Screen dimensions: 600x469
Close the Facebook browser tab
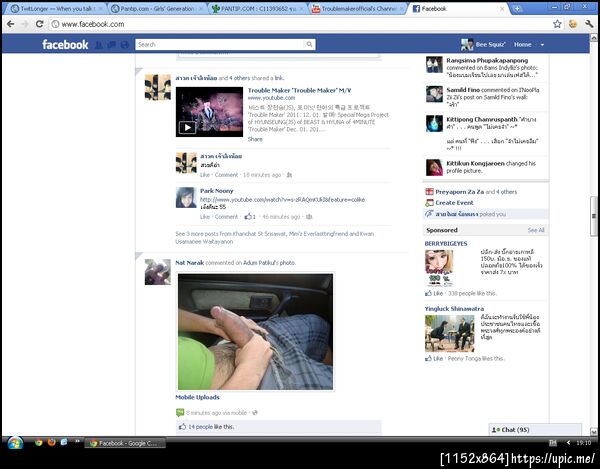[502, 8]
